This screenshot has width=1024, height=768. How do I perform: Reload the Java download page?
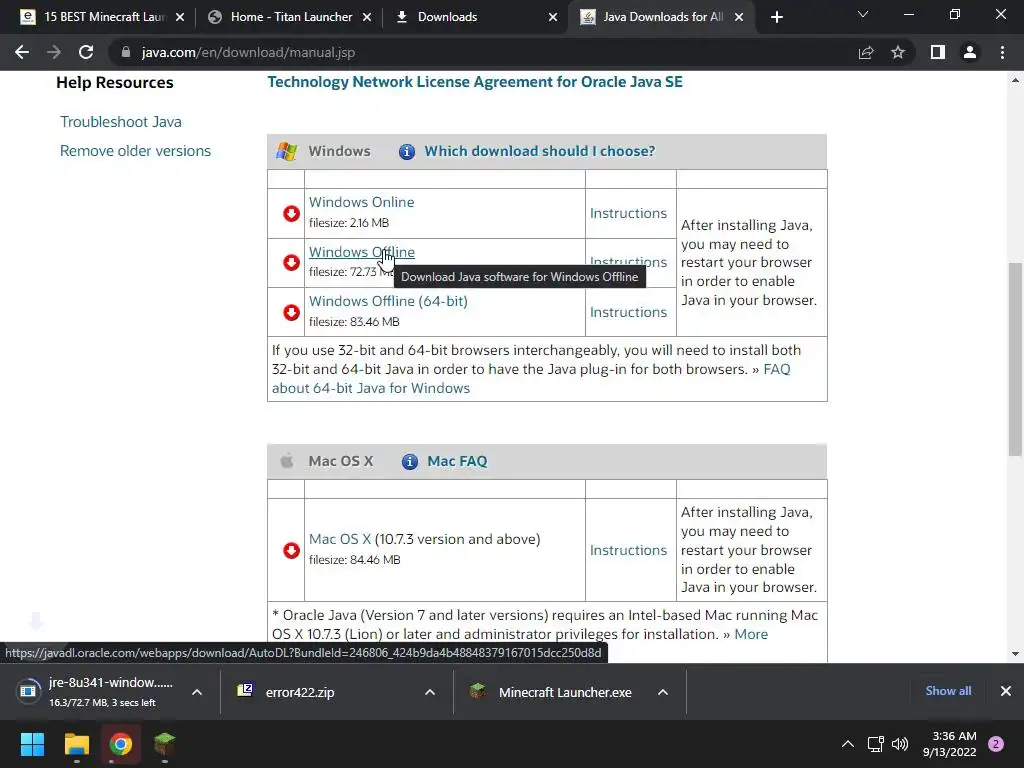pos(86,52)
